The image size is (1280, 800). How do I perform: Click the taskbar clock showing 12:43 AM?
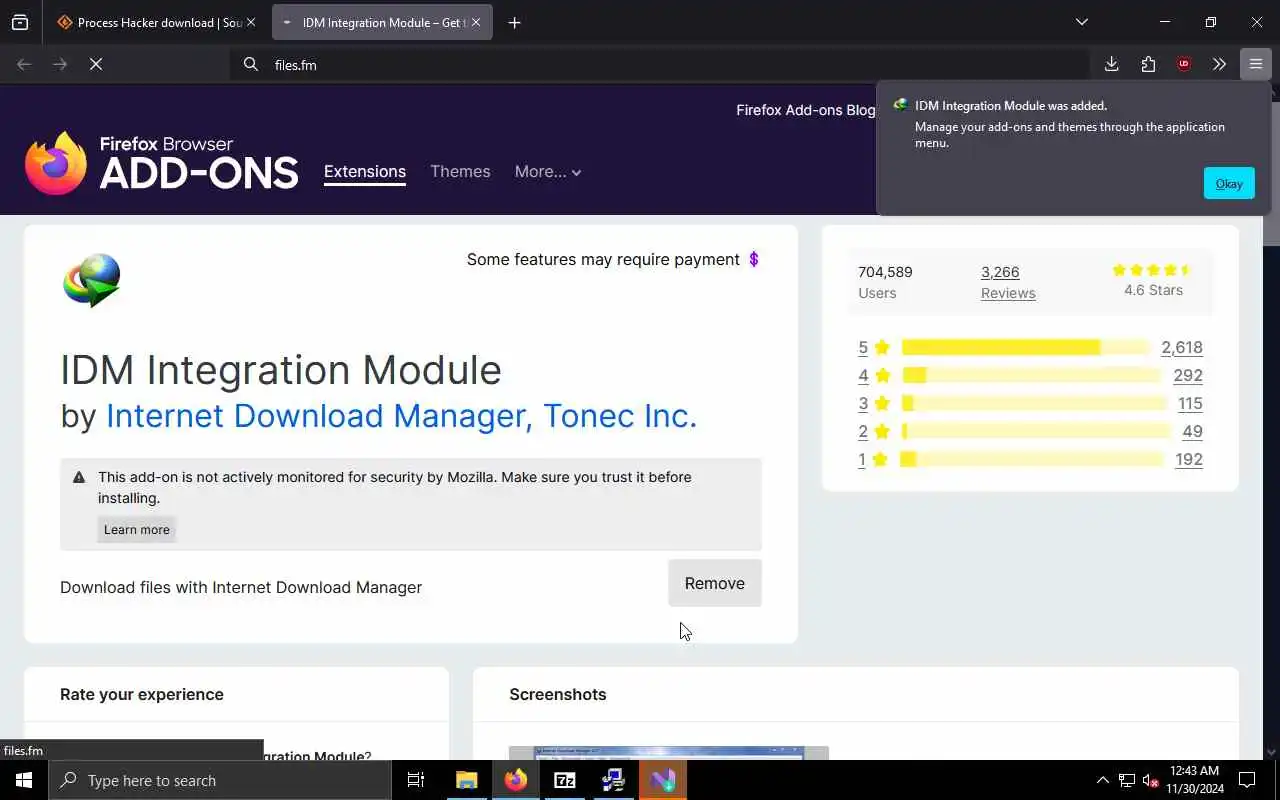(x=1195, y=780)
